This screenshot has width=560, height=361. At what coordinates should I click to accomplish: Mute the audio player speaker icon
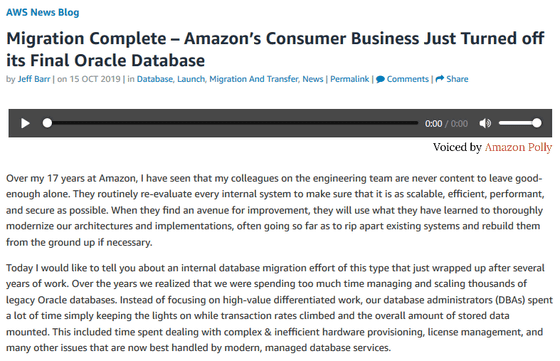485,124
